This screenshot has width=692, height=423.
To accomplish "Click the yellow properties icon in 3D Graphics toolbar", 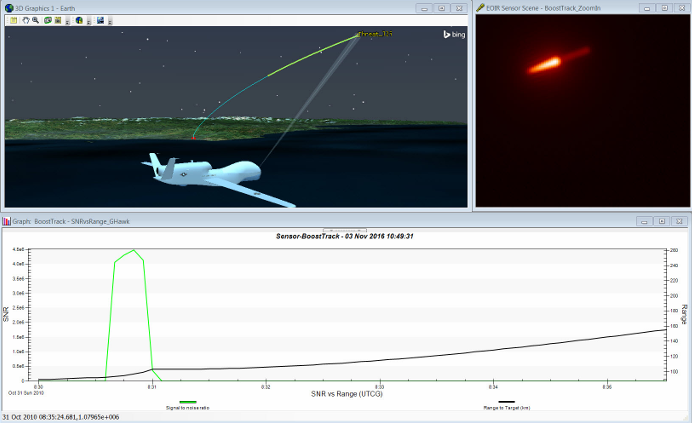I will point(14,20).
